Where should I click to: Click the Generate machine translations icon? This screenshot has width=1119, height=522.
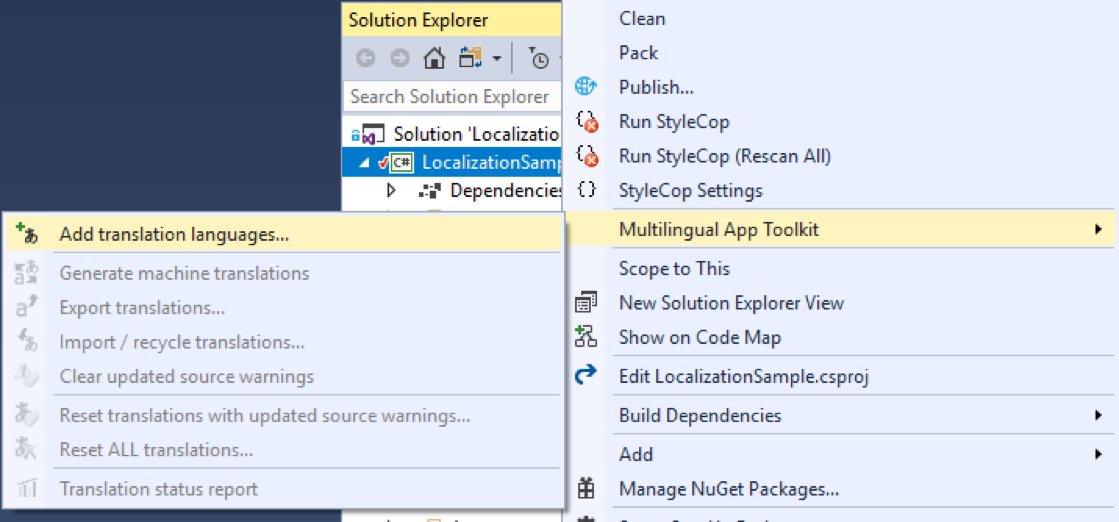pyautogui.click(x=26, y=273)
